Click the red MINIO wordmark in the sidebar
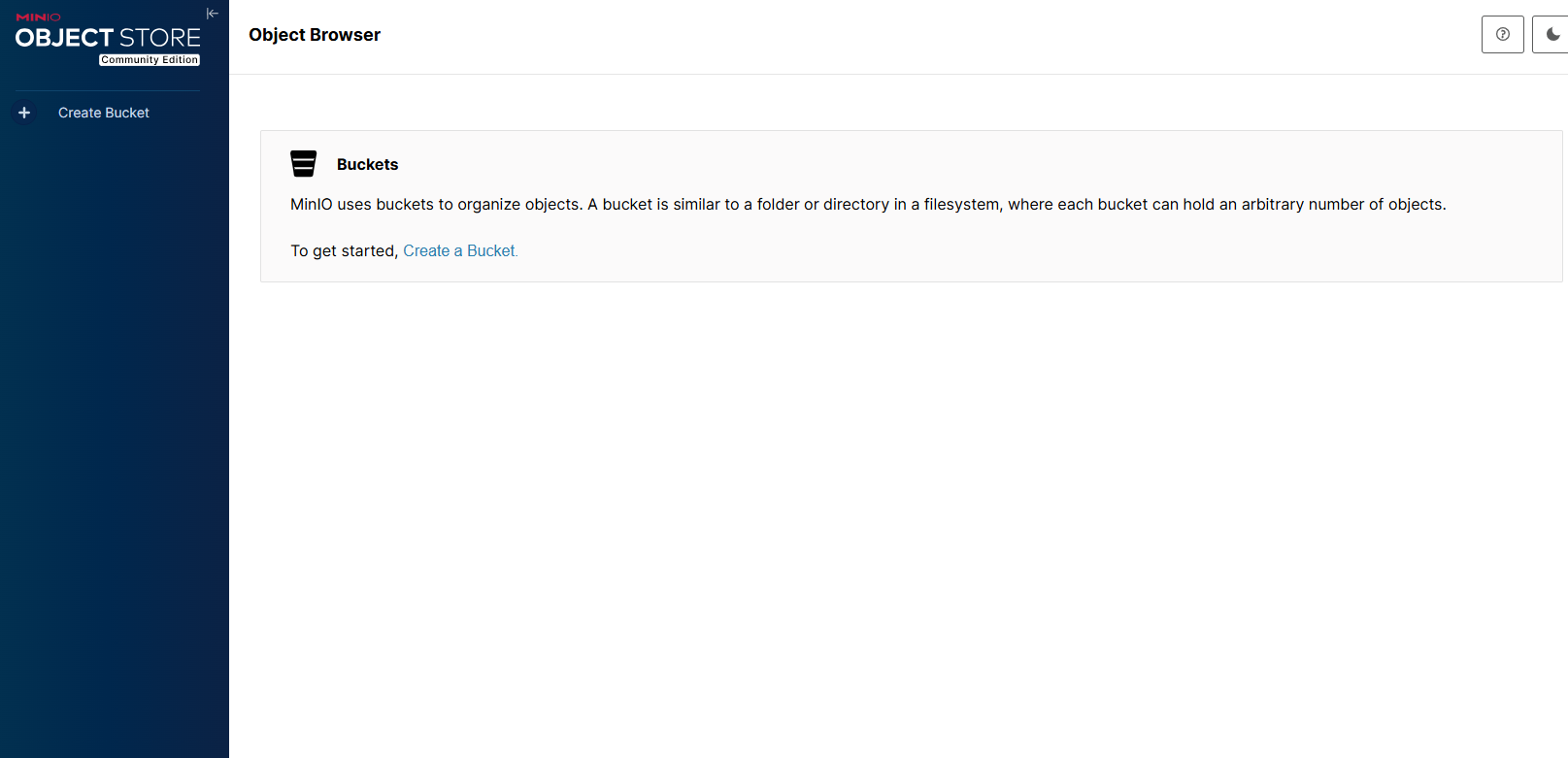 click(x=41, y=16)
